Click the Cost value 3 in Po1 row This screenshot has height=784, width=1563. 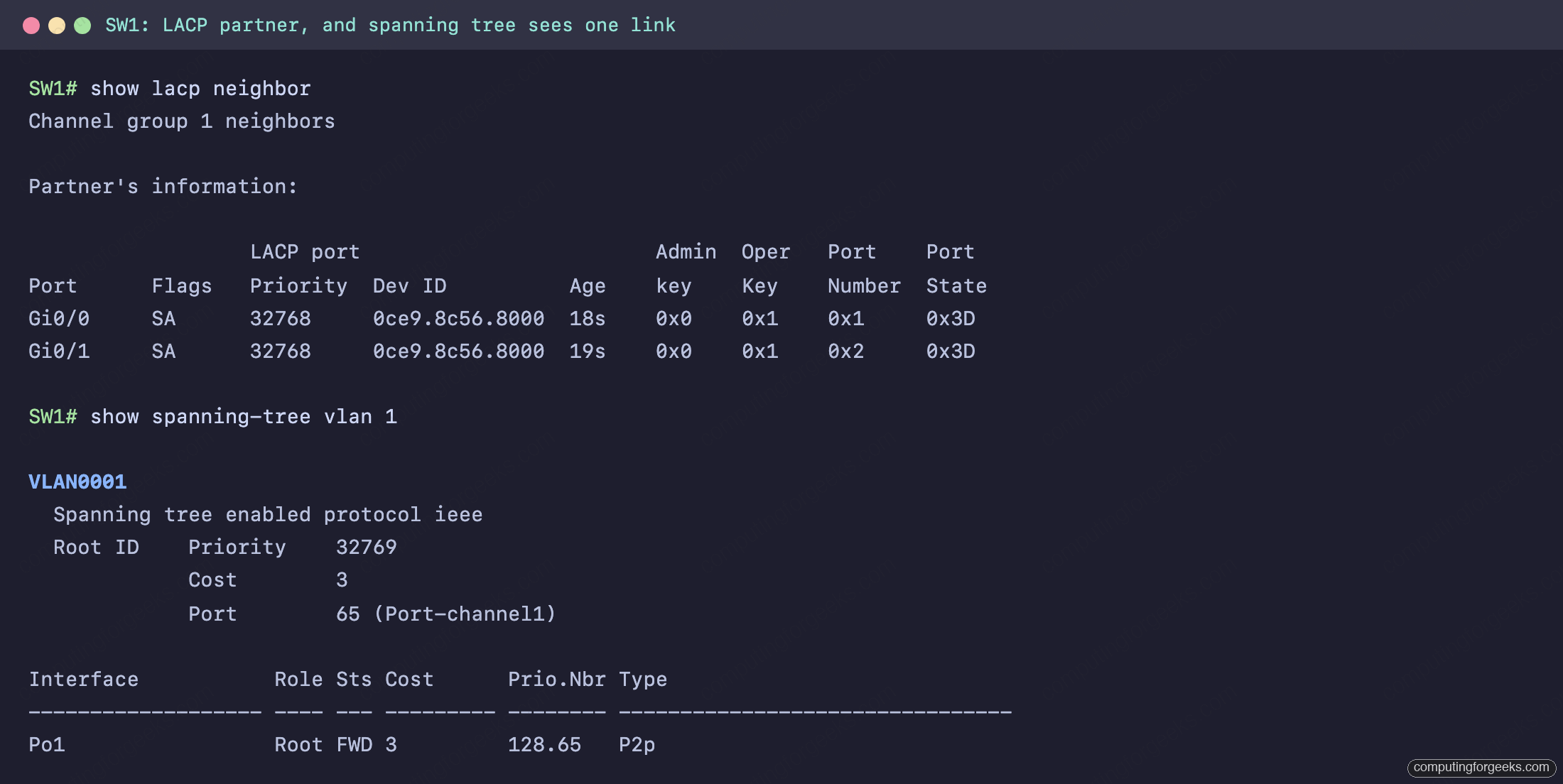click(391, 745)
